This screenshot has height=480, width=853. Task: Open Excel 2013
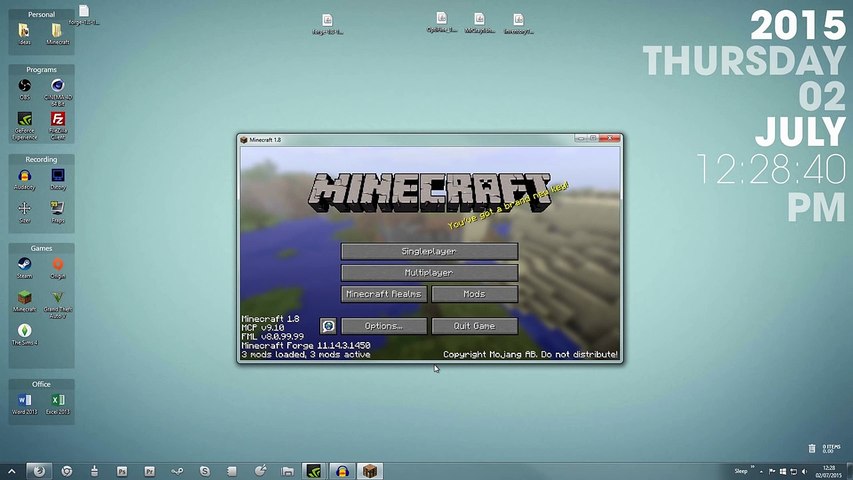click(58, 404)
